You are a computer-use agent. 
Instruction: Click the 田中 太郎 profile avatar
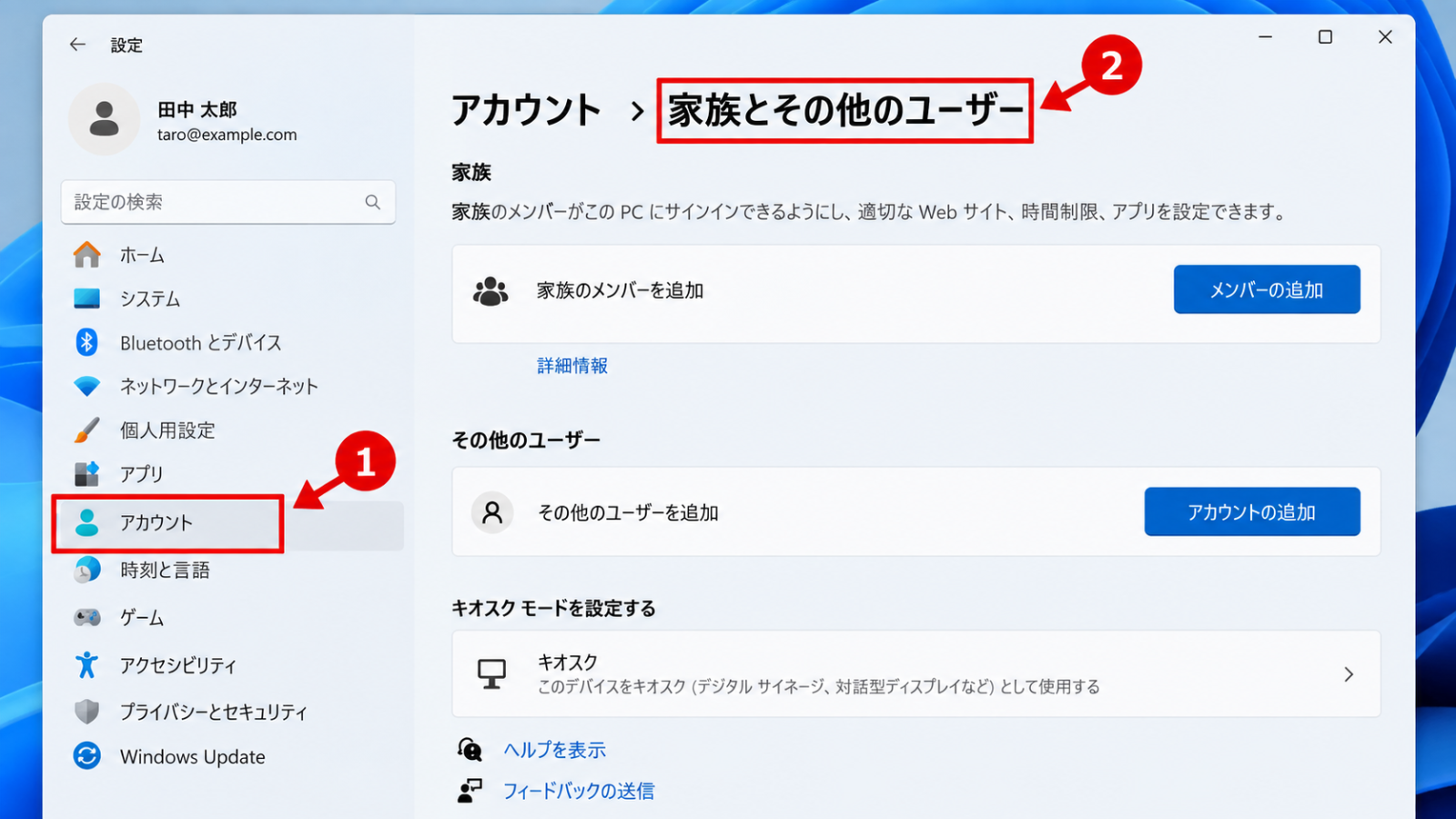(104, 119)
